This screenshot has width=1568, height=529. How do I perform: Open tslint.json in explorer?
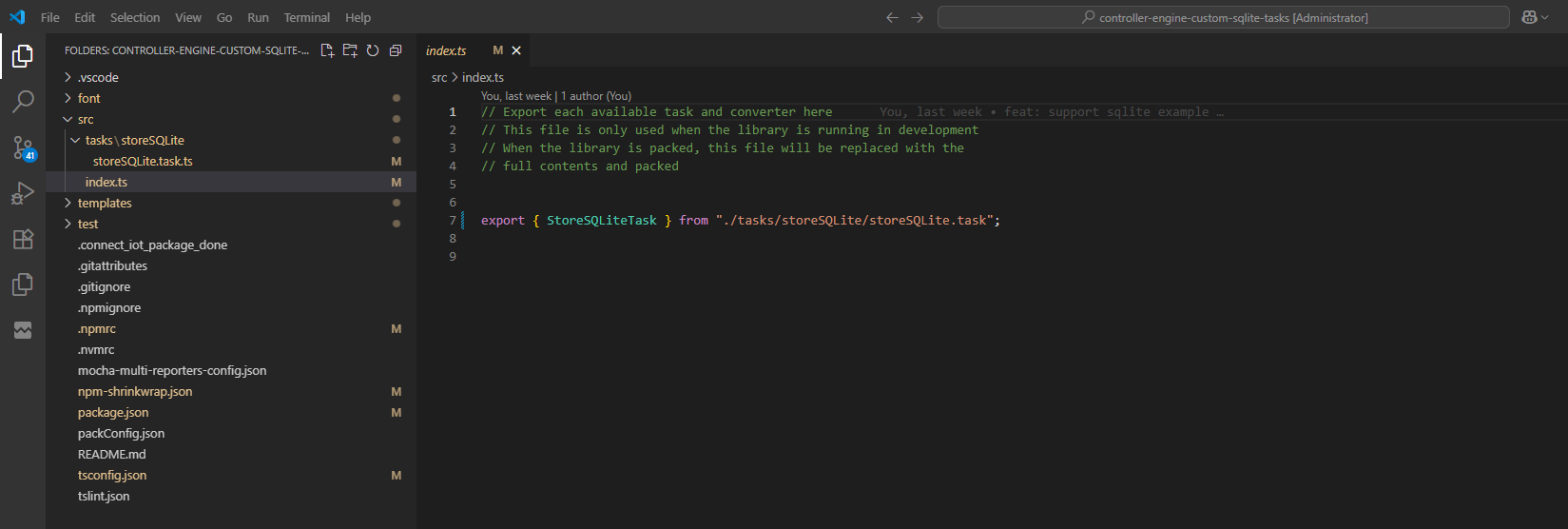231,496
